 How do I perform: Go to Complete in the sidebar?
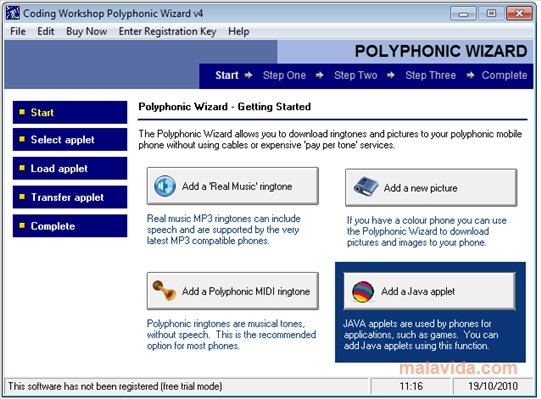click(70, 226)
